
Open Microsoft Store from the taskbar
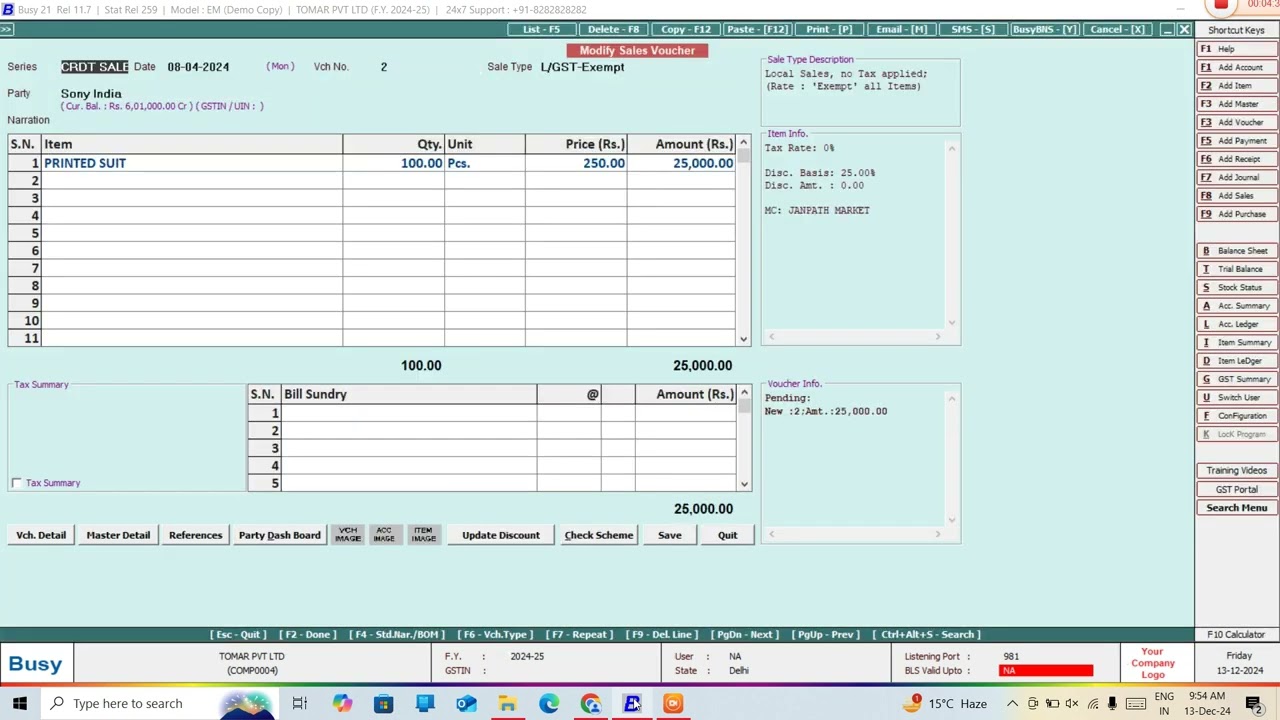coord(384,703)
